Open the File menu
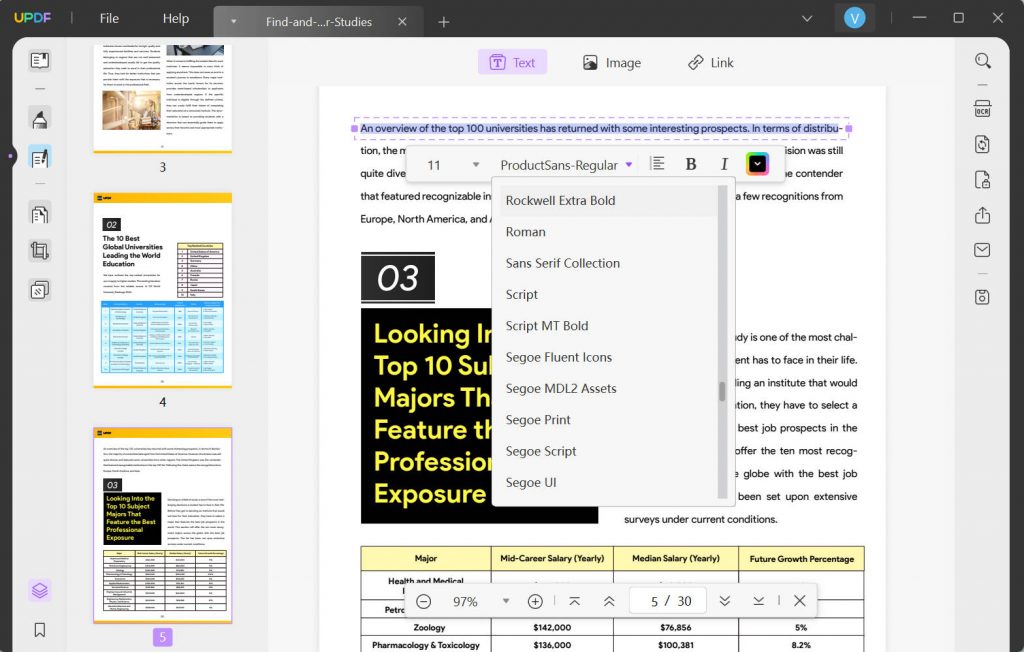This screenshot has height=652, width=1024. point(108,17)
